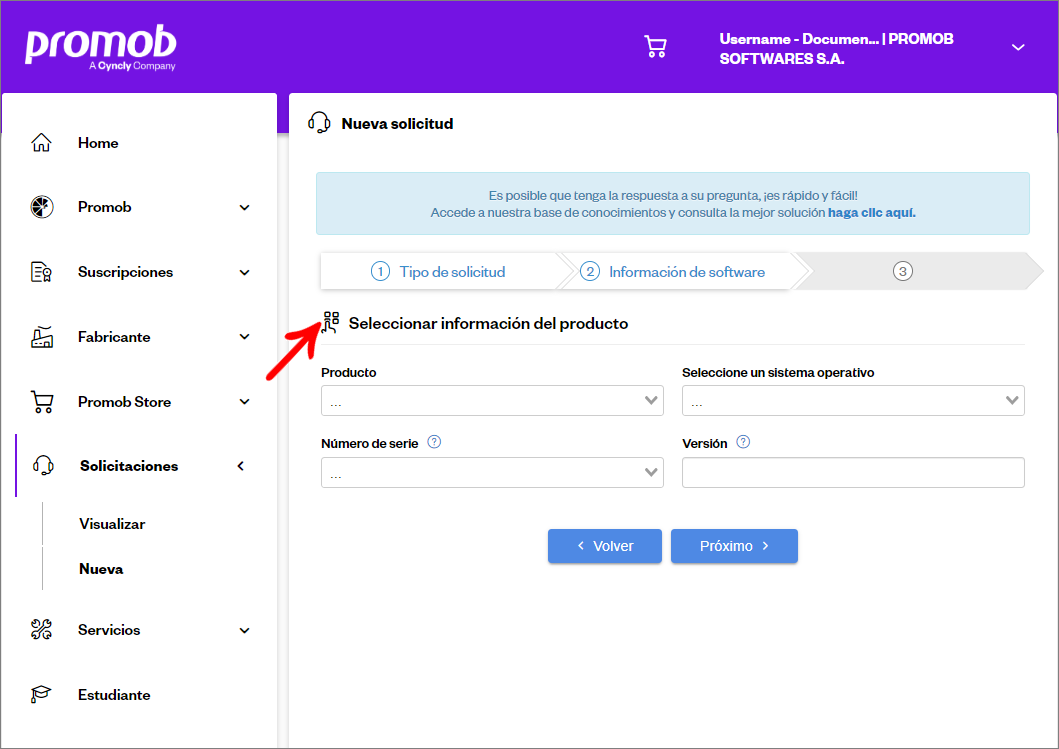Click the Home house icon
1059x749 pixels.
tap(41, 143)
